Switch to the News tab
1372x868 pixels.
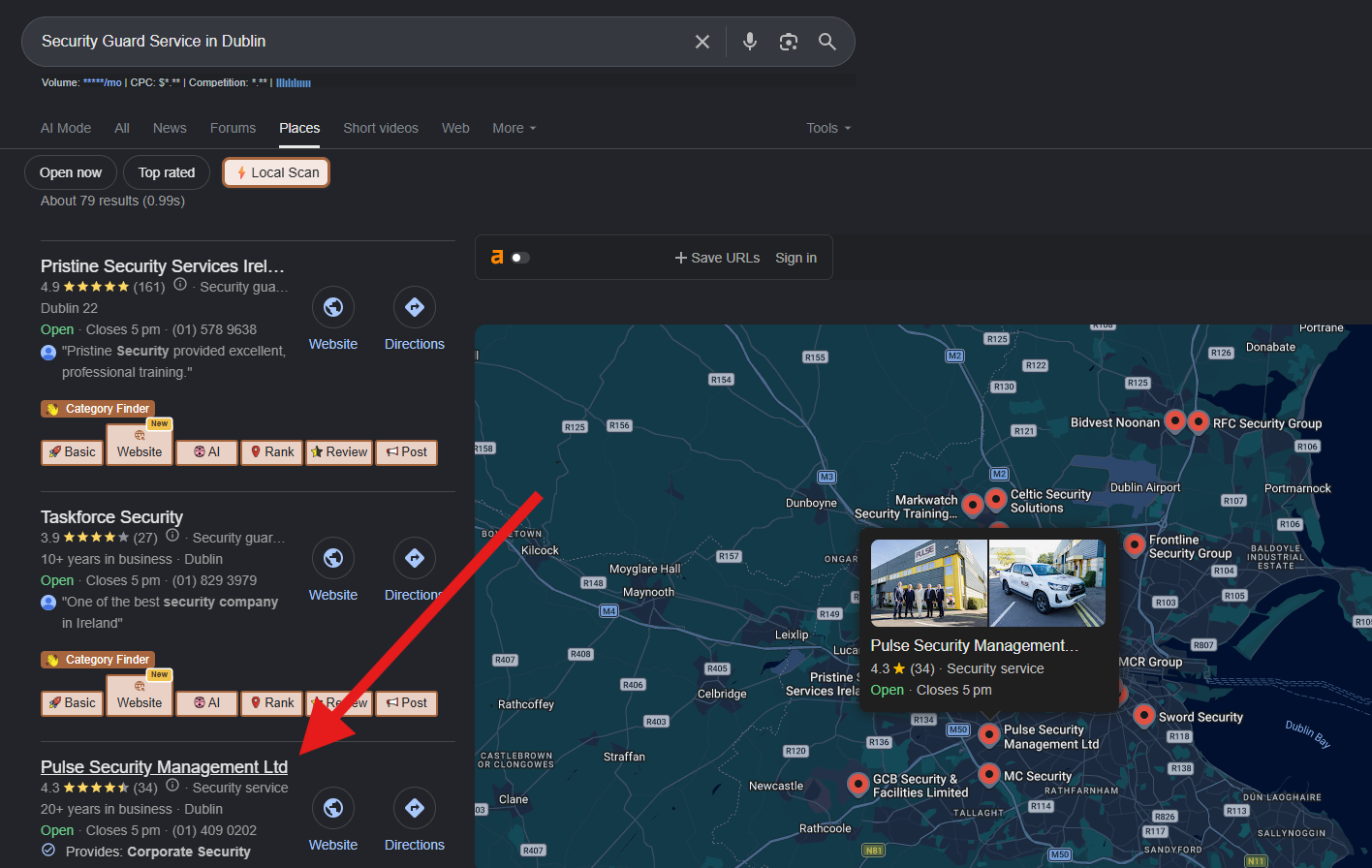(x=170, y=128)
